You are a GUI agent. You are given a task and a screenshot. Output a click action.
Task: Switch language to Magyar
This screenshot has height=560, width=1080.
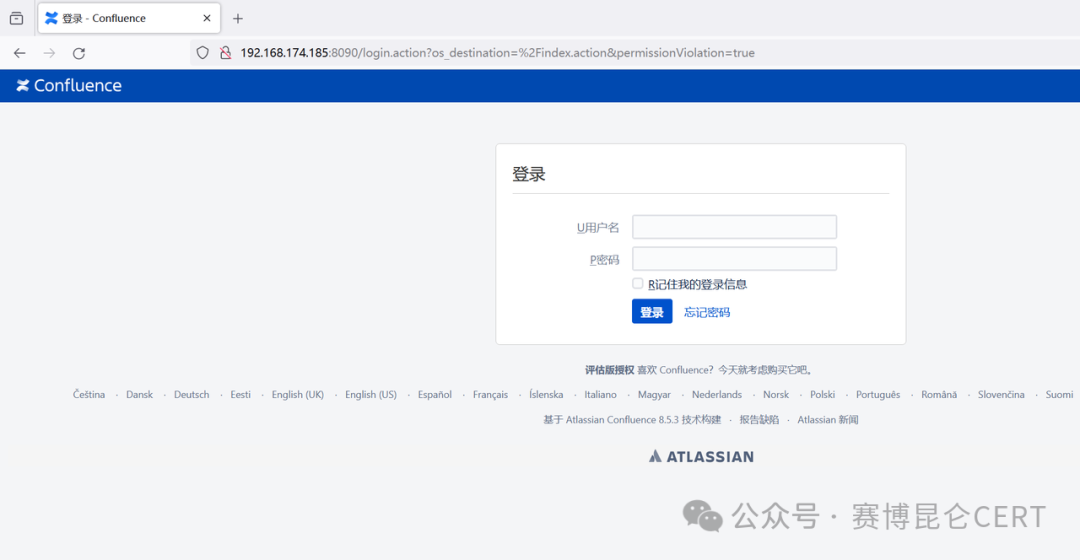coord(654,395)
